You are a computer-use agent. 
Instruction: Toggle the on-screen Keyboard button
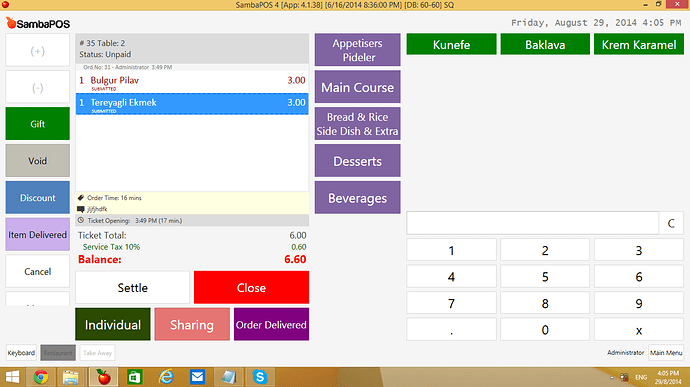pyautogui.click(x=21, y=353)
